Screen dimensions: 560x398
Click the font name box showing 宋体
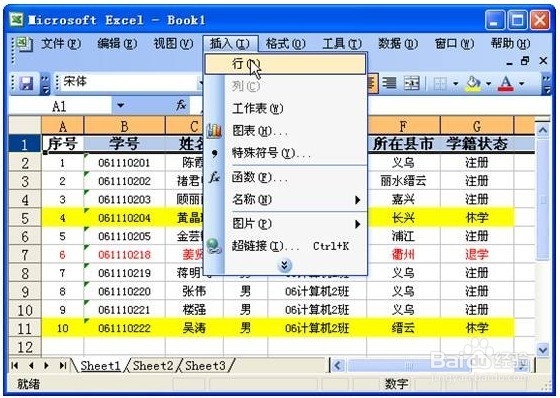[x=129, y=83]
